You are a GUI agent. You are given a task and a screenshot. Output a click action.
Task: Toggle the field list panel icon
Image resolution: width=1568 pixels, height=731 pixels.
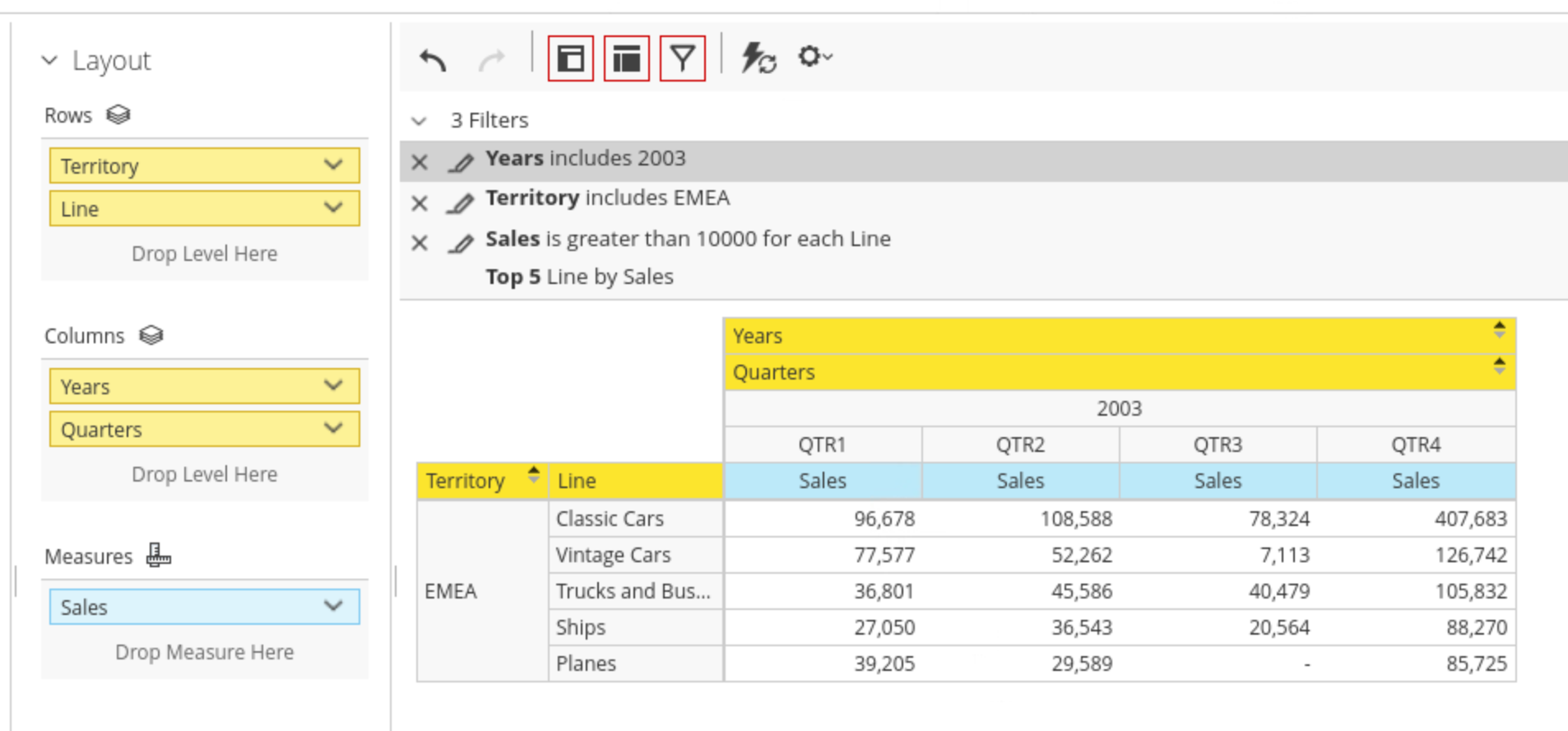(x=627, y=58)
